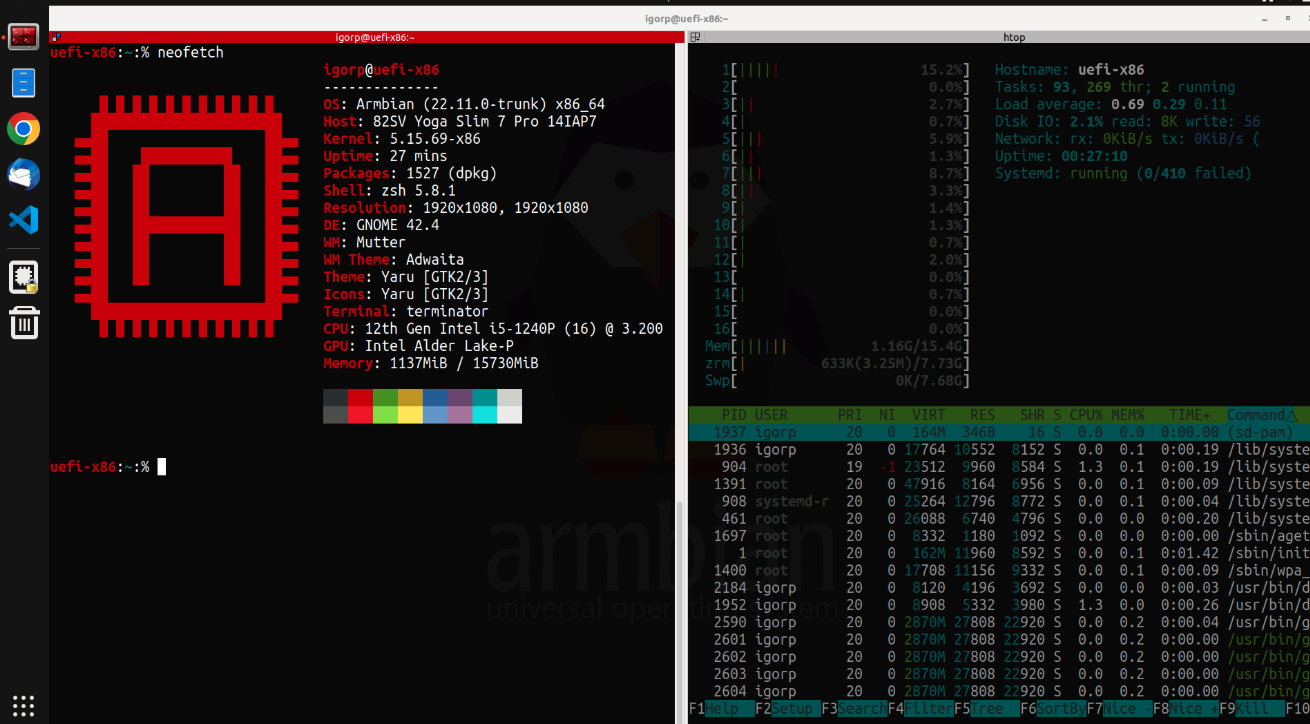Launch the Files manager dock icon
This screenshot has width=1310, height=724.
pyautogui.click(x=24, y=82)
